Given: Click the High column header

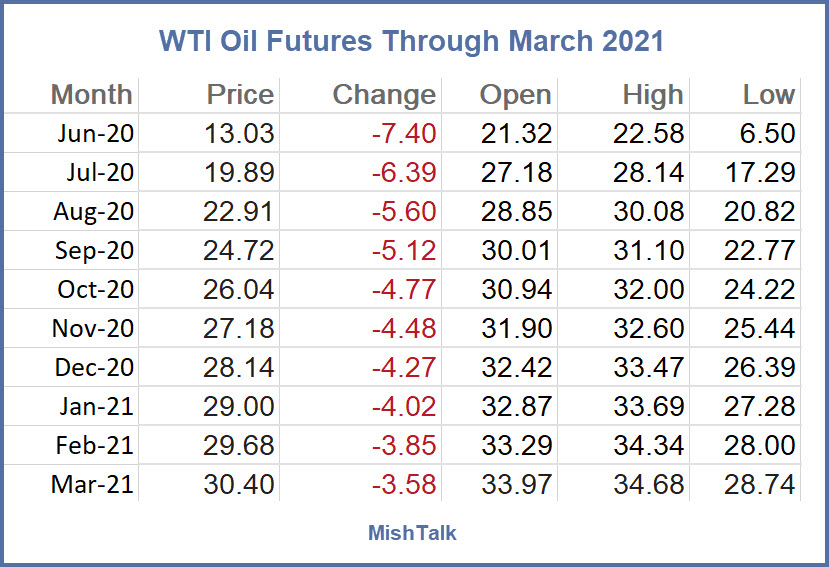Looking at the screenshot, I should 652,95.
